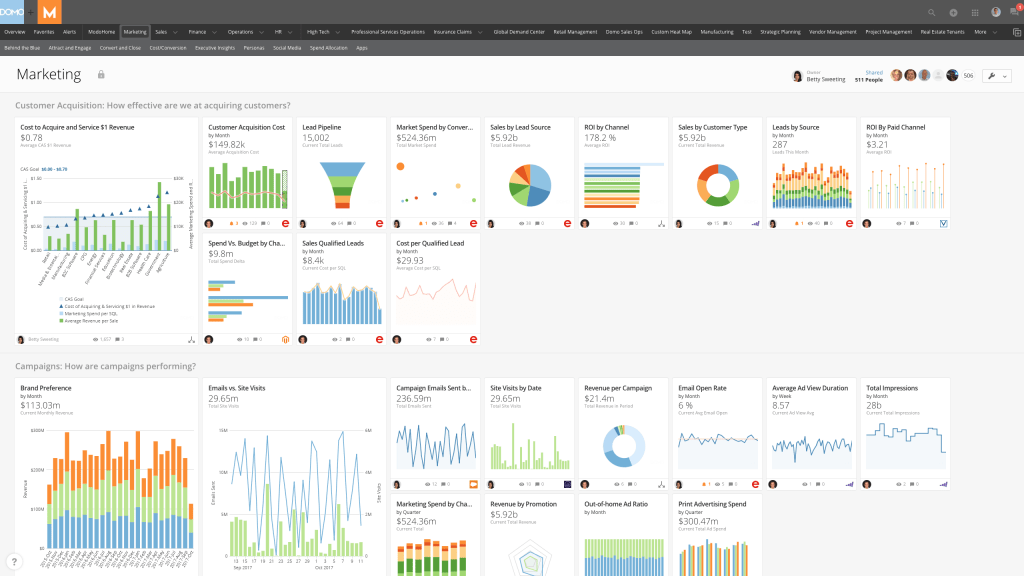Click the alert bell on the Customer Acquisition Cost card
Image resolution: width=1024 pixels, height=576 pixels.
(x=234, y=221)
